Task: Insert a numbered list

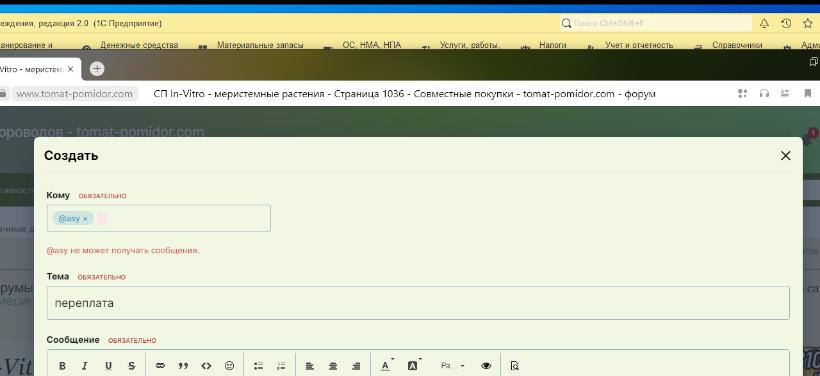Action: (x=281, y=366)
